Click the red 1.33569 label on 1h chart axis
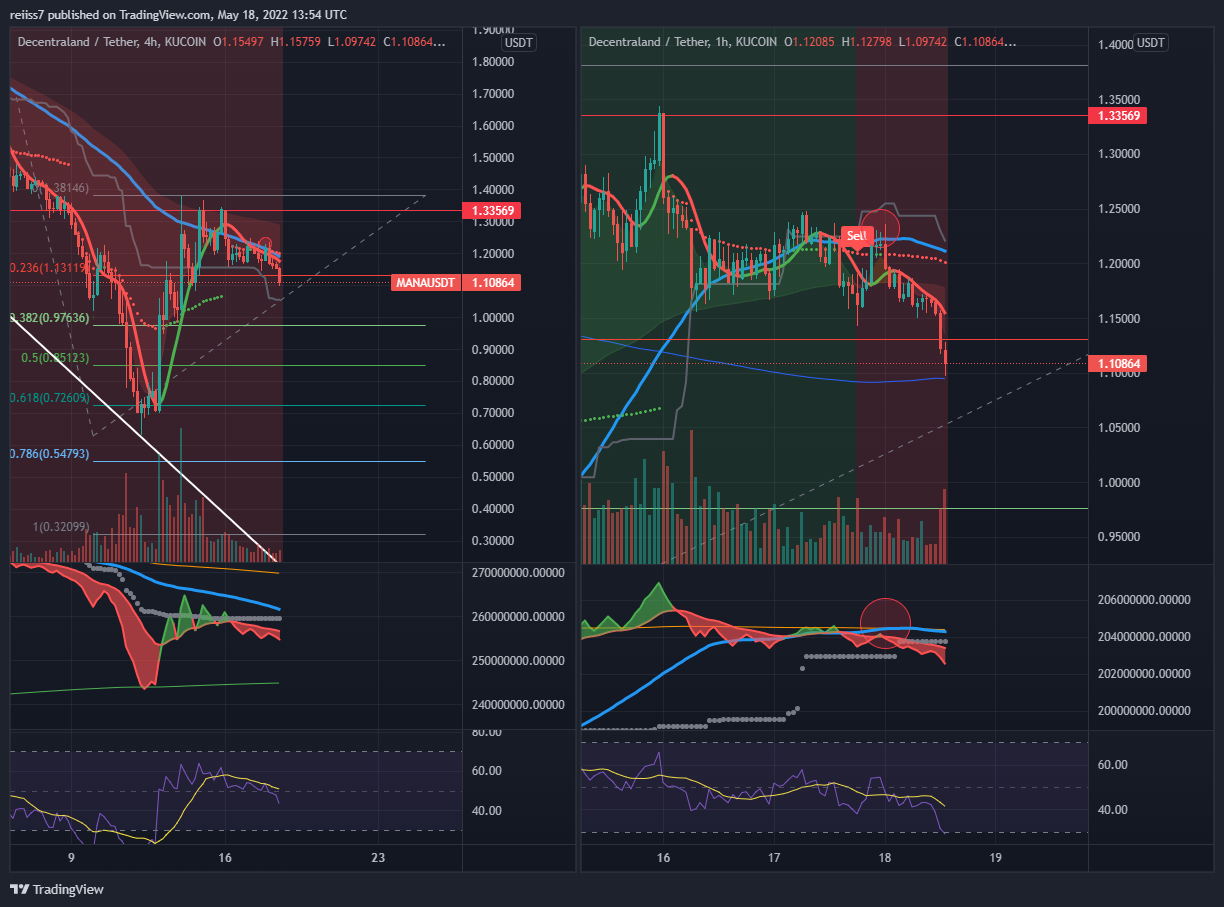The height and width of the screenshot is (907, 1224). [x=1118, y=116]
